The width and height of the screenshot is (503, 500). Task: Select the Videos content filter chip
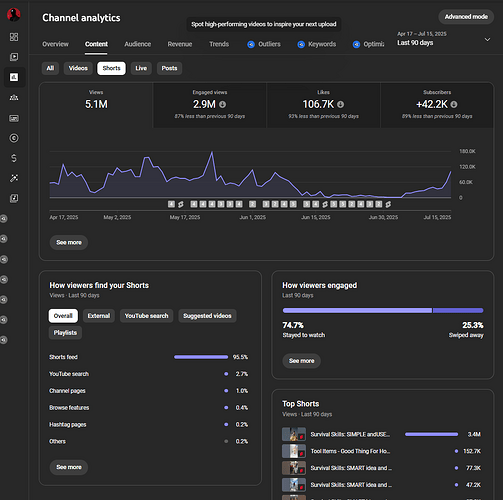coord(78,68)
